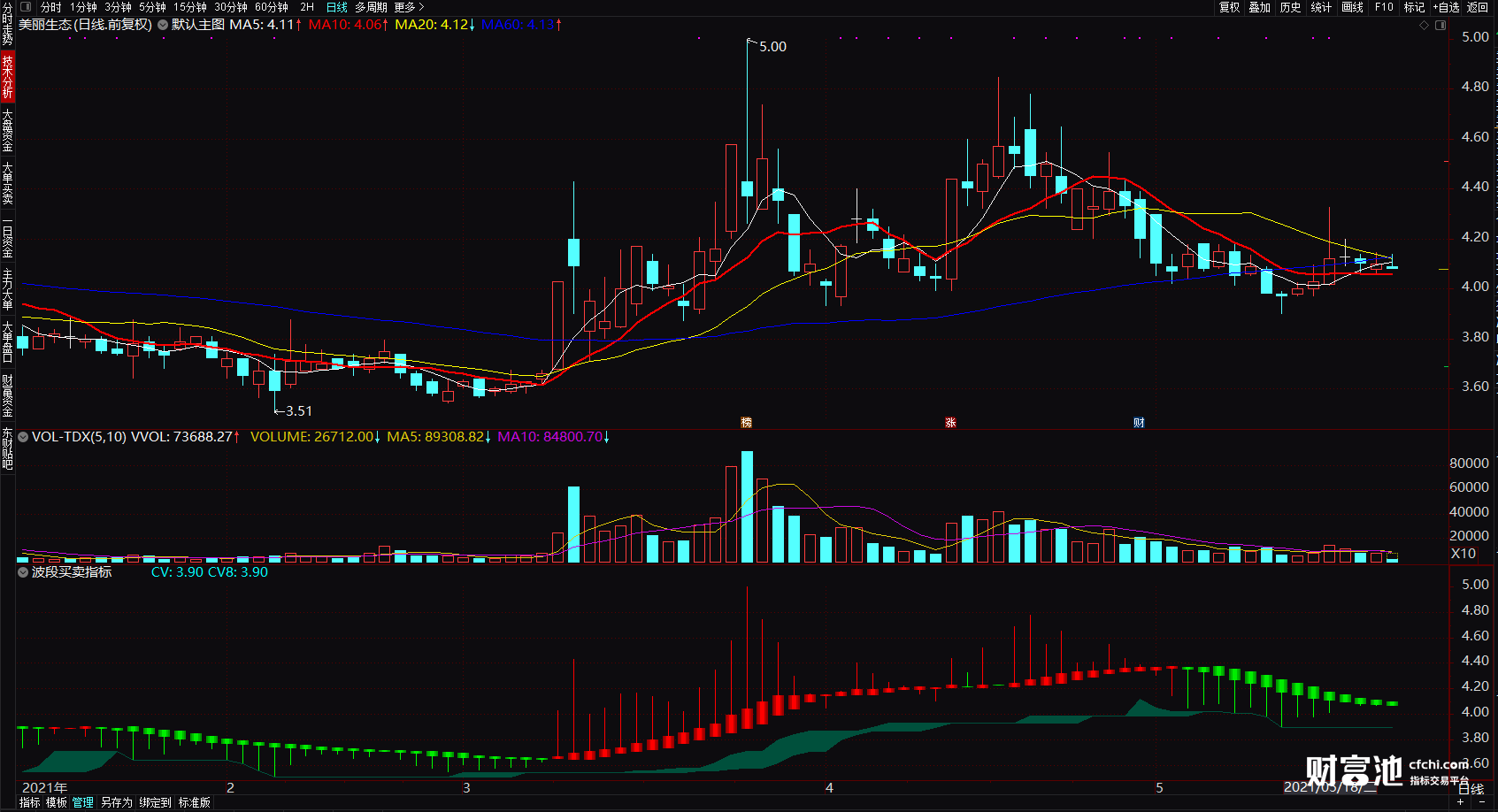Add stock via +自选 button
Screen dimensions: 1498x812
coord(1446,7)
